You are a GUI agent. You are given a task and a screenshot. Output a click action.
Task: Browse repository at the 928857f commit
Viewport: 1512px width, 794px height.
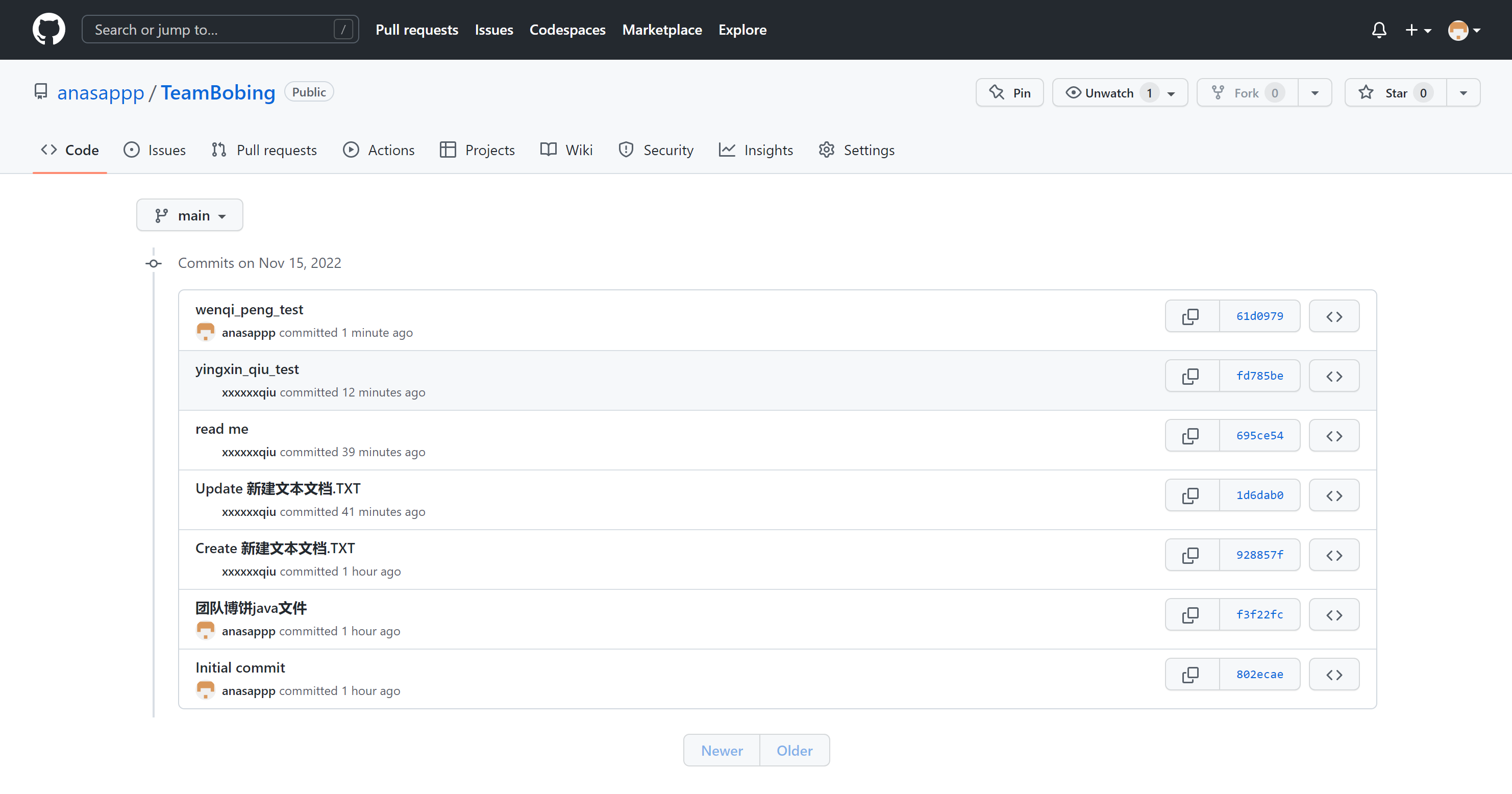click(x=1333, y=555)
